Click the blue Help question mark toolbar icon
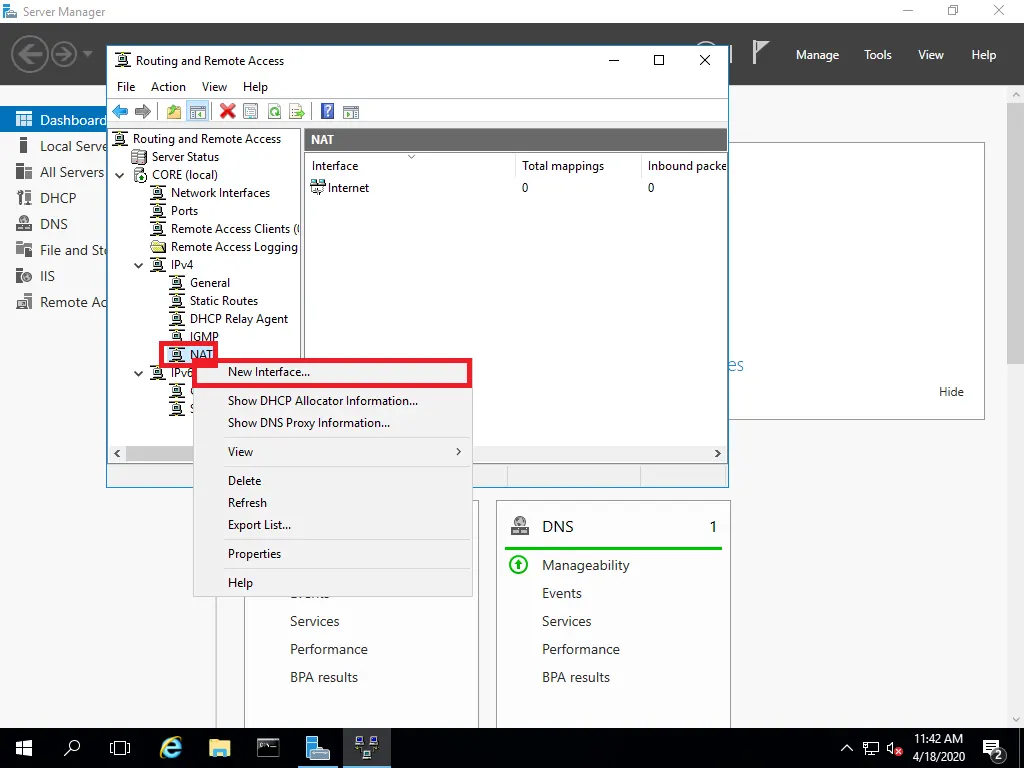The width and height of the screenshot is (1024, 768). [x=328, y=112]
